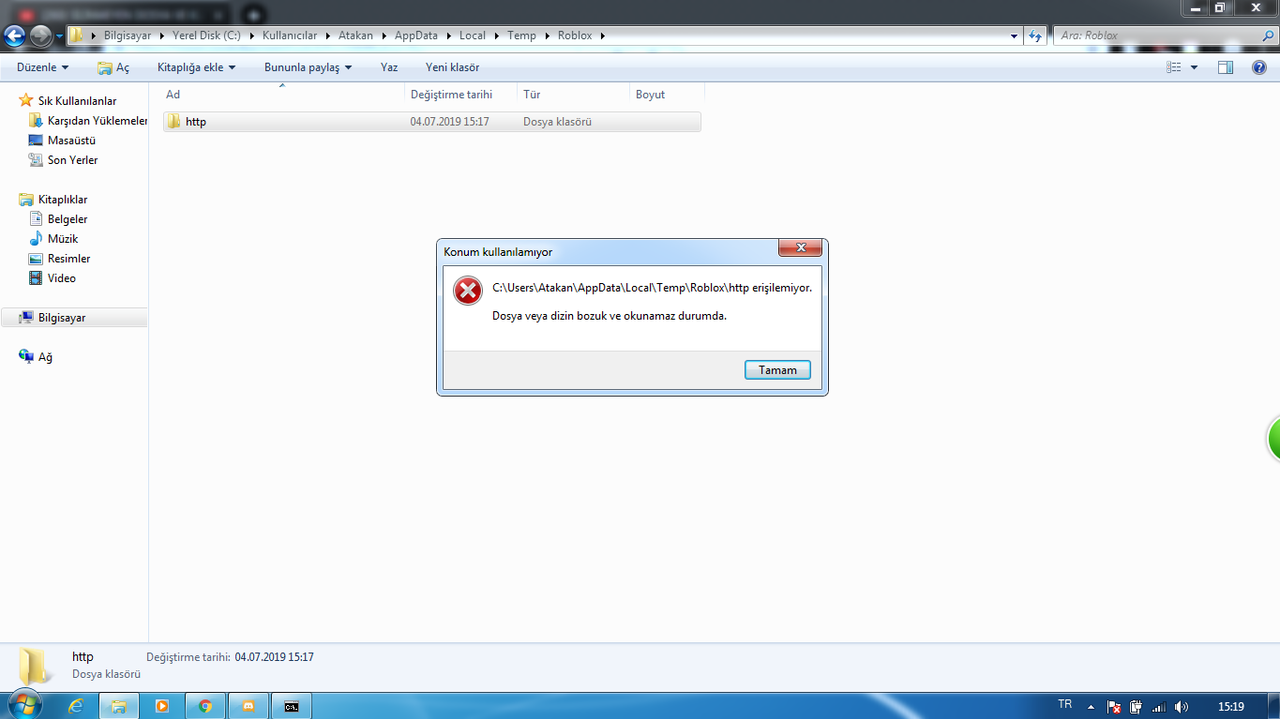Select the http folder in the file list
1280x719 pixels.
pos(432,122)
